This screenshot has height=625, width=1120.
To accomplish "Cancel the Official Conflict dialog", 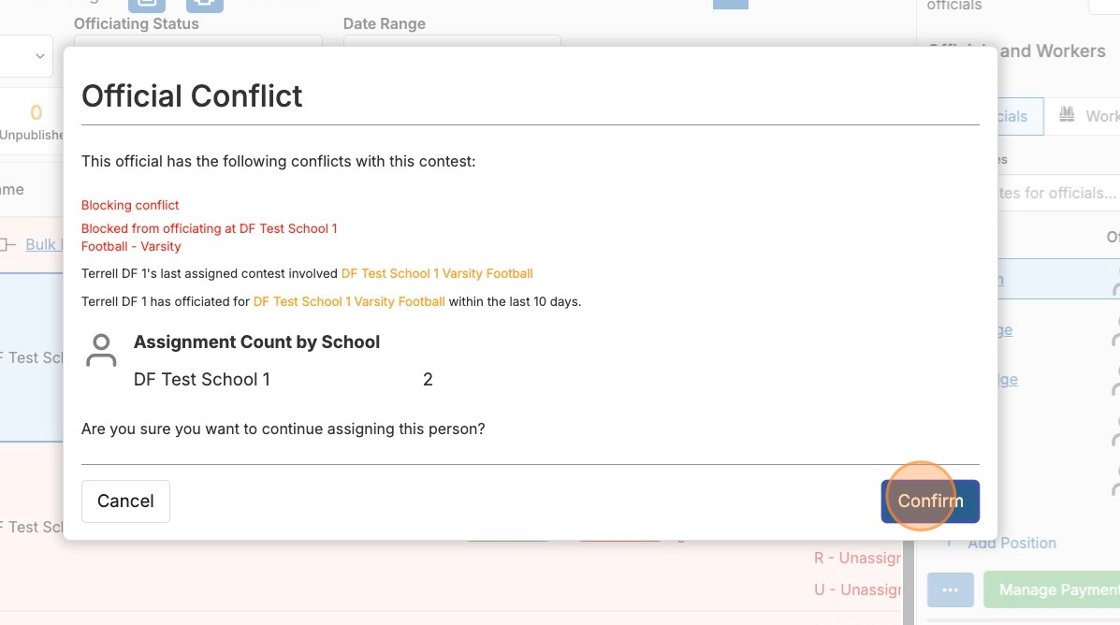I will (x=125, y=501).
